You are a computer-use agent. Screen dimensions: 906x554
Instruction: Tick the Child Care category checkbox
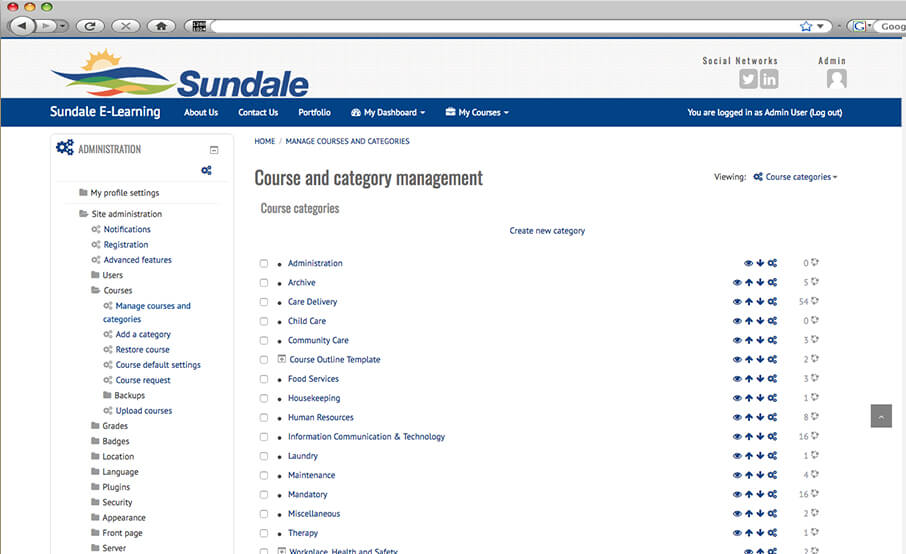coord(263,321)
